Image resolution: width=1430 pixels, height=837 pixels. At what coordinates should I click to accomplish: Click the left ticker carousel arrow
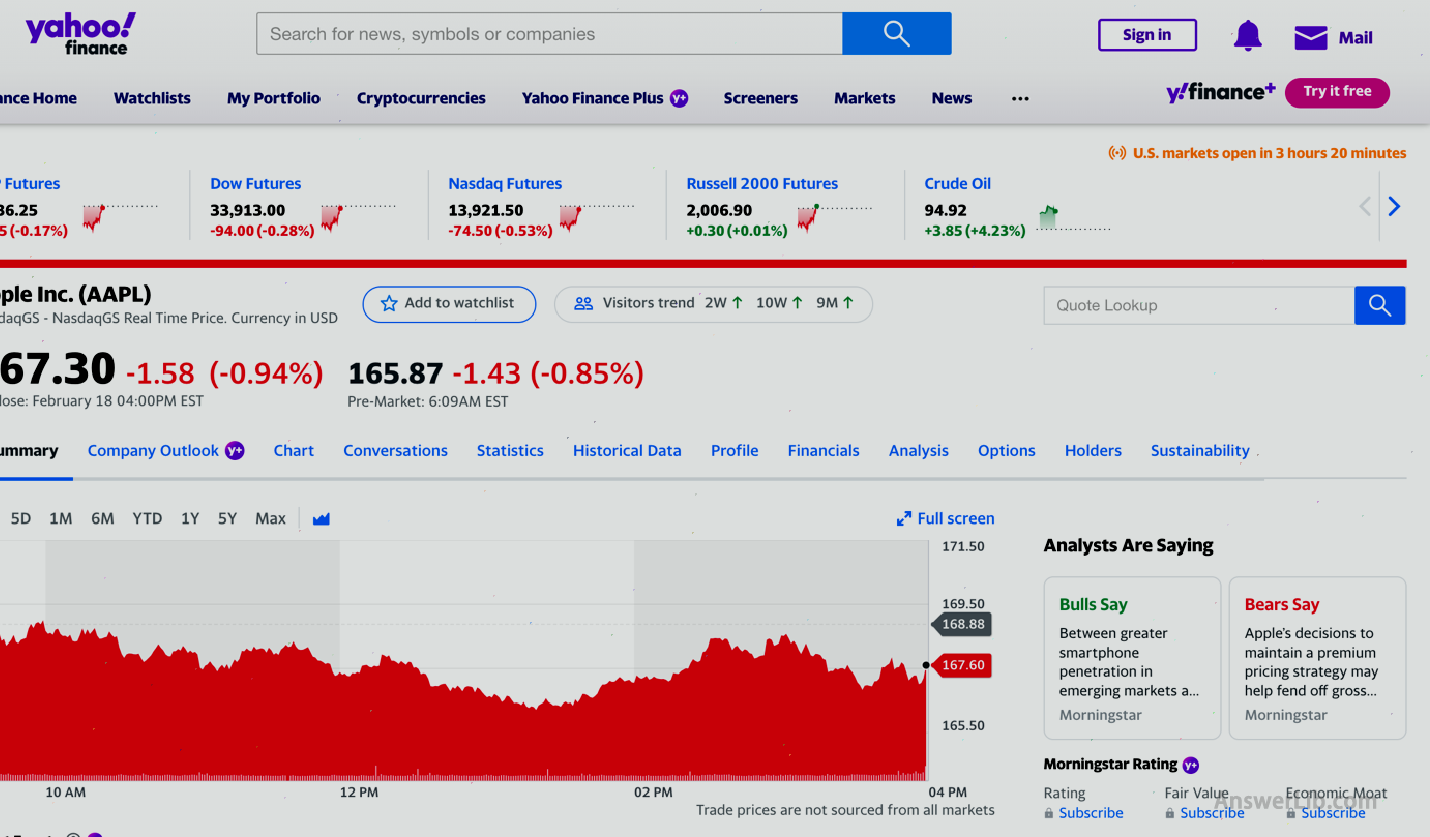point(1365,207)
